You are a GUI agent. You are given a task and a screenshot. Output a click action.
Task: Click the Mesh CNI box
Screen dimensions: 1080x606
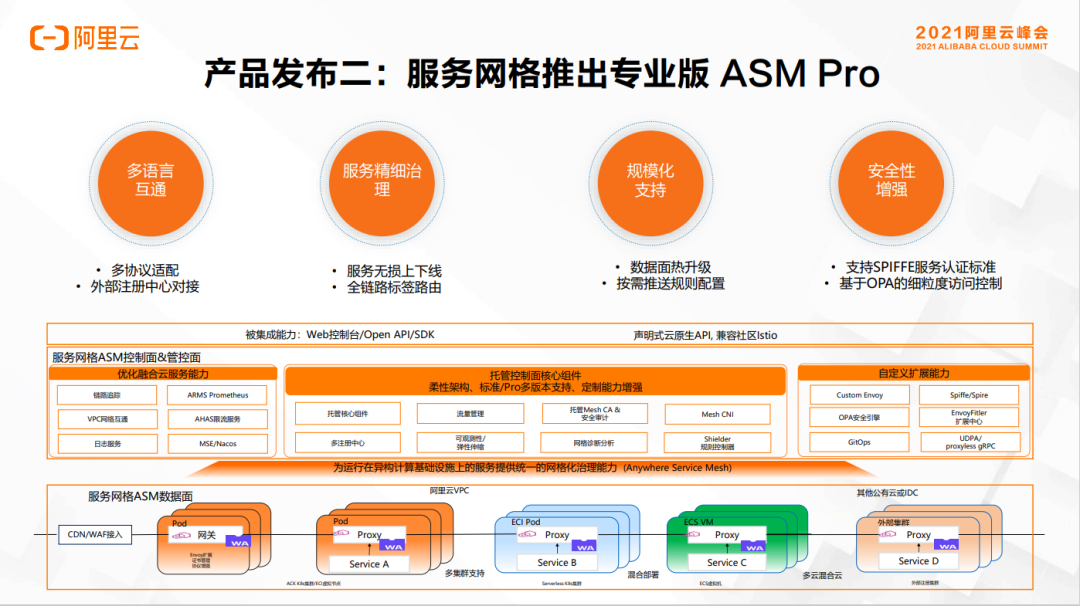(x=718, y=415)
